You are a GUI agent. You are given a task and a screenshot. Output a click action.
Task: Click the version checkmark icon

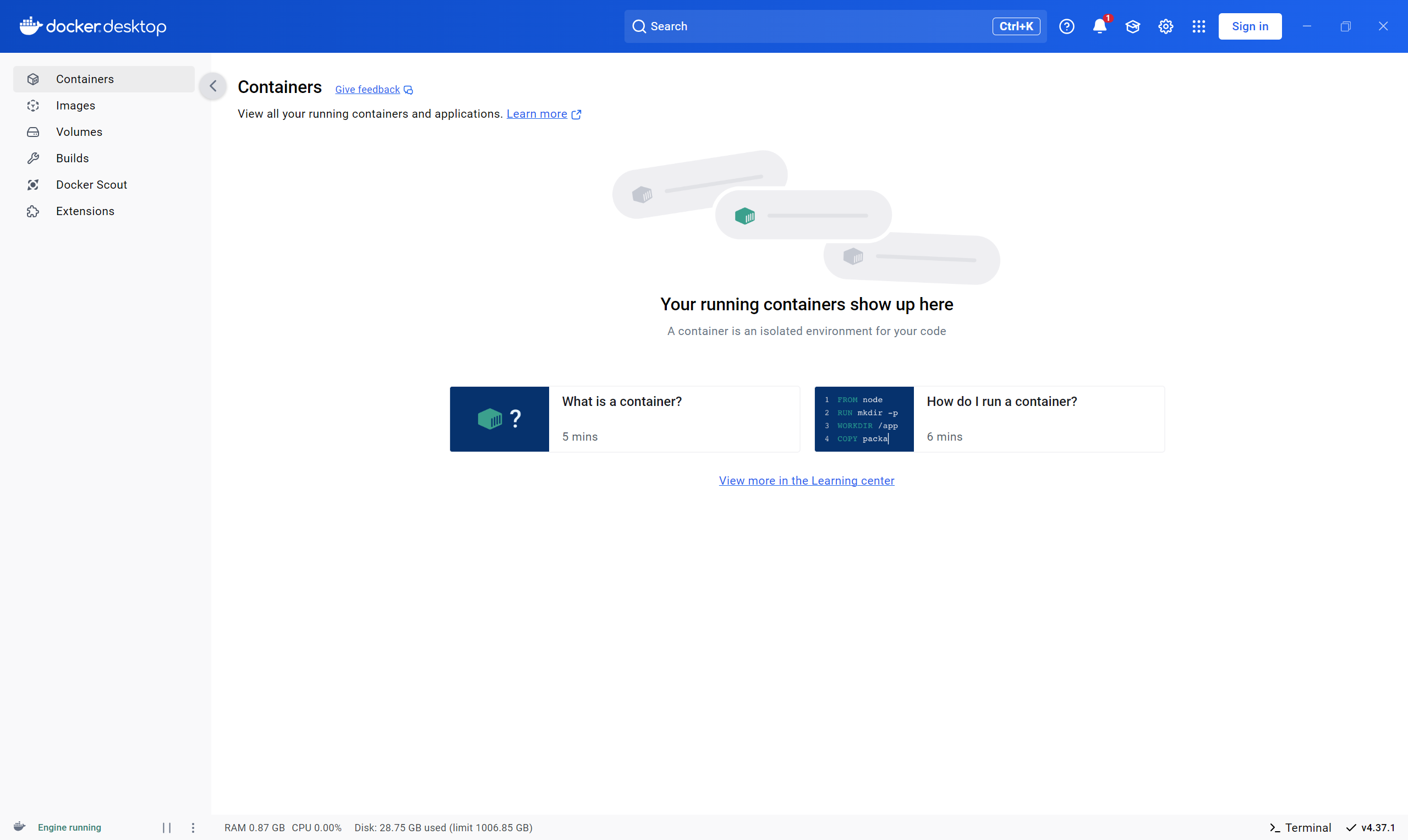coord(1351,827)
